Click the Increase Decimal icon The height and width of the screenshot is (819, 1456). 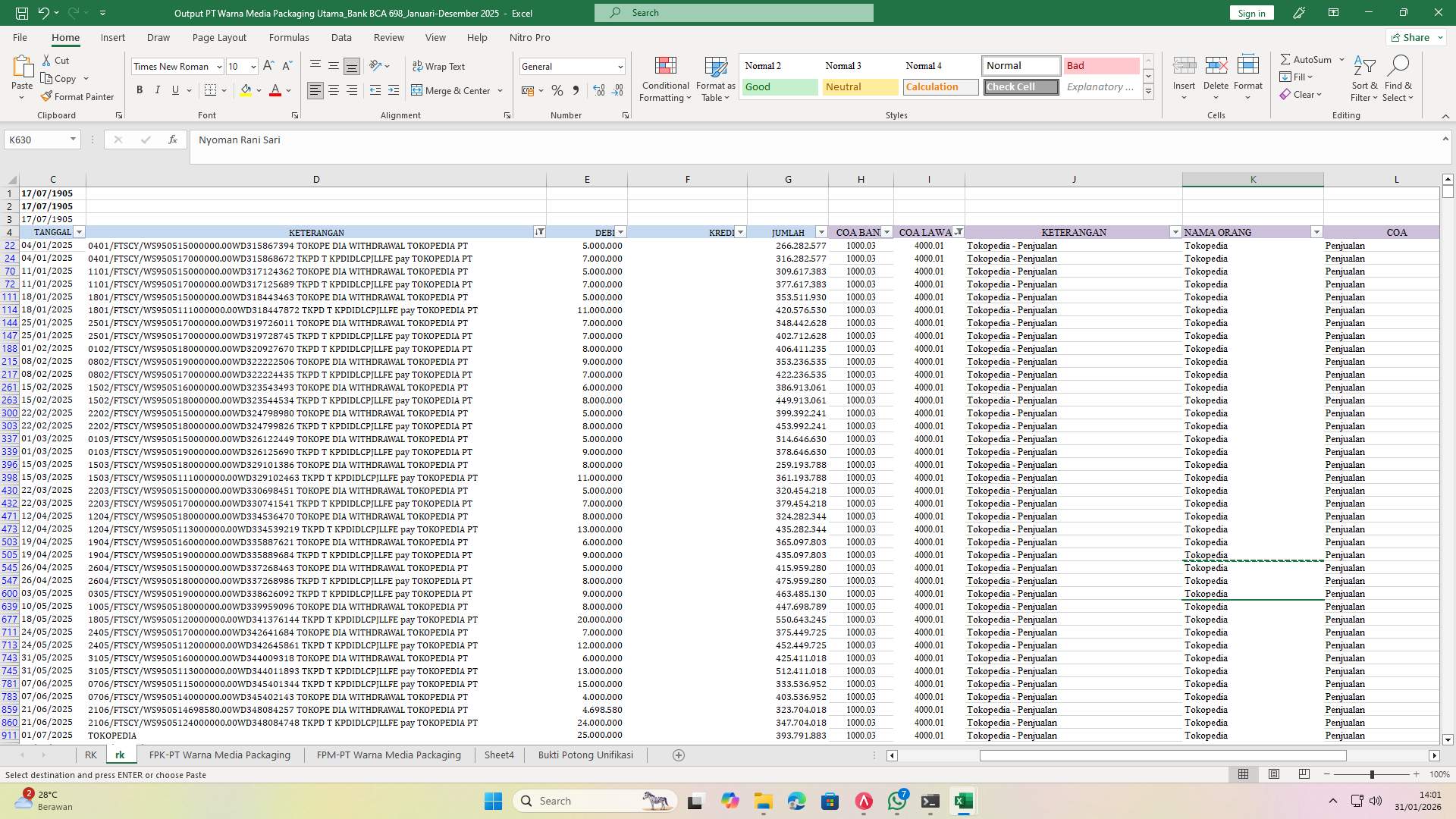(x=598, y=90)
